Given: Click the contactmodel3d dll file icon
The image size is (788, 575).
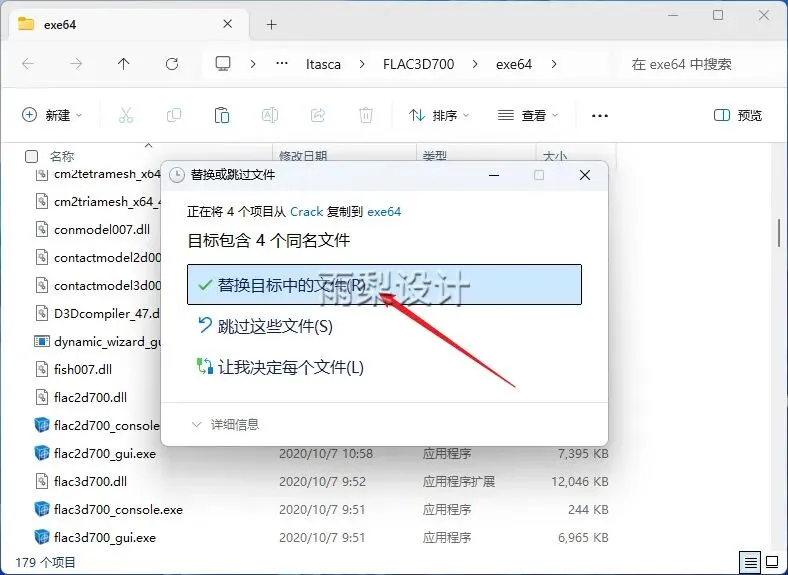Looking at the screenshot, I should (x=42, y=285).
